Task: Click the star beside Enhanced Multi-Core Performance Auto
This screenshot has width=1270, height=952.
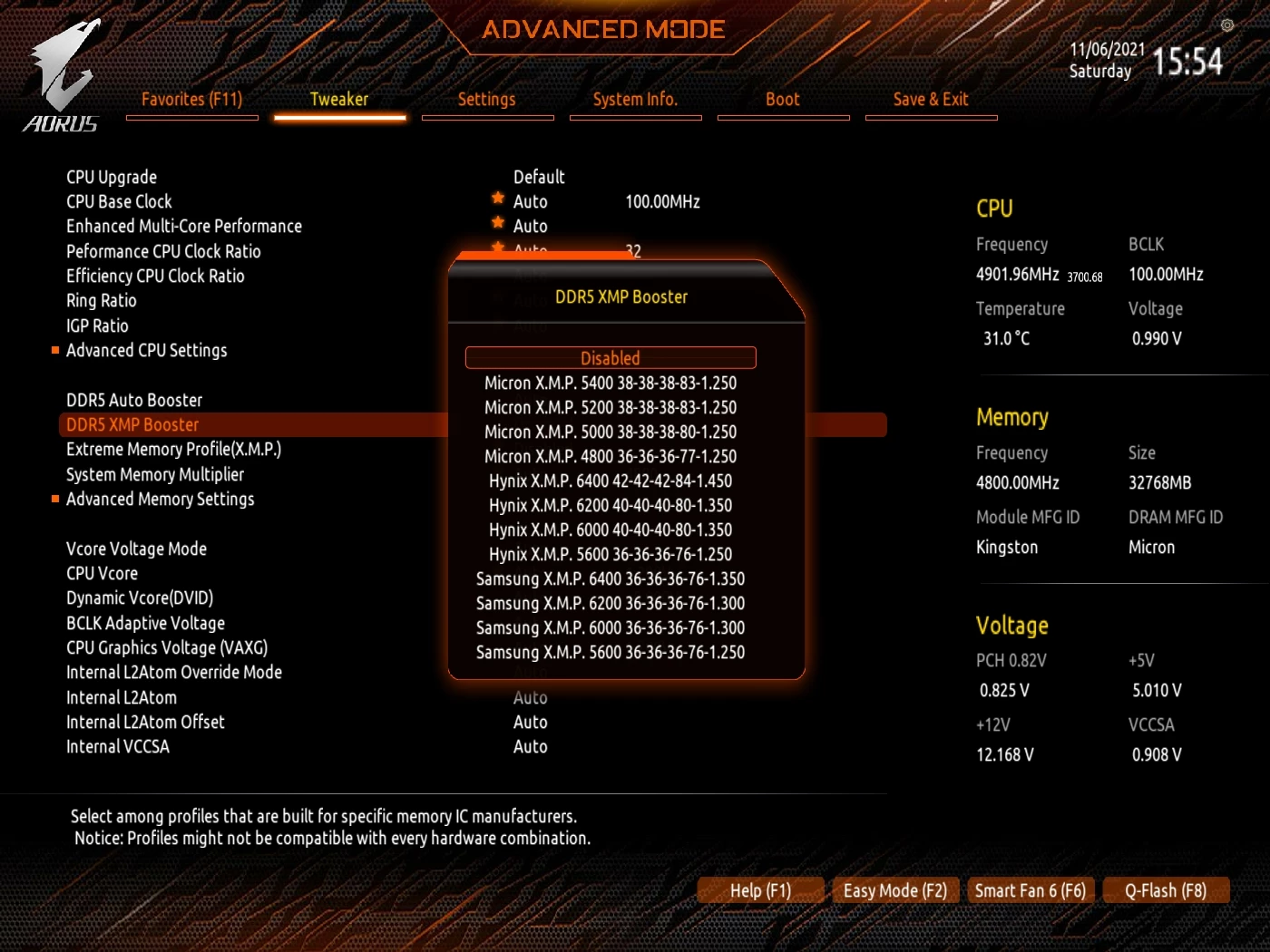Action: [x=498, y=223]
